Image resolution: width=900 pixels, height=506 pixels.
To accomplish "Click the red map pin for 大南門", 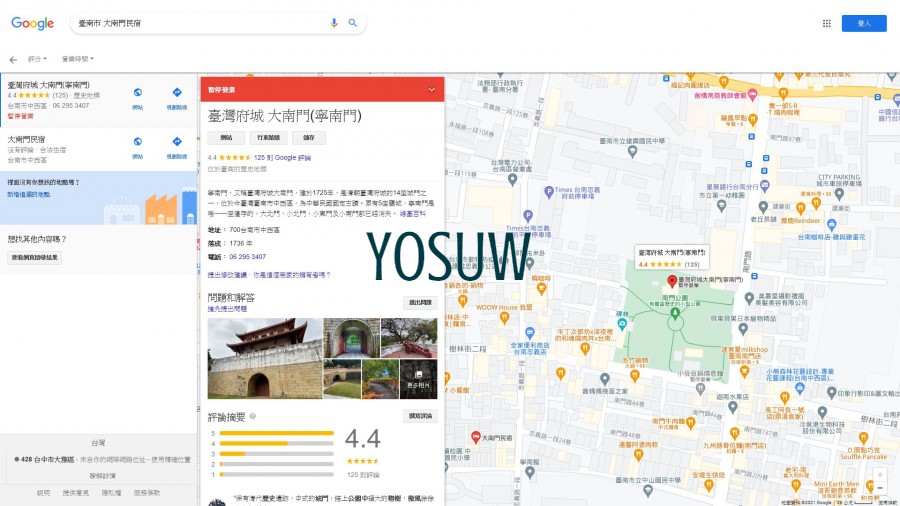I will pyautogui.click(x=672, y=282).
